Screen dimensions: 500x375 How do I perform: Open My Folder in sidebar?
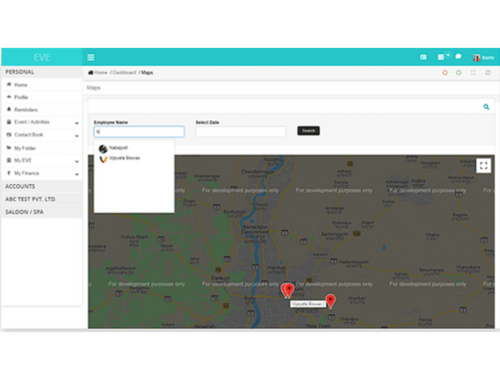42,148
